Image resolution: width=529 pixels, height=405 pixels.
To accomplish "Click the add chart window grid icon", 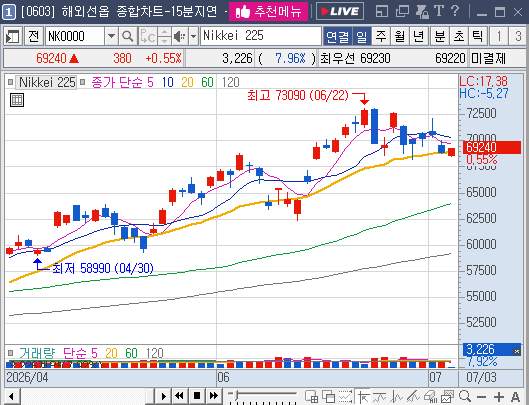I will [311, 397].
